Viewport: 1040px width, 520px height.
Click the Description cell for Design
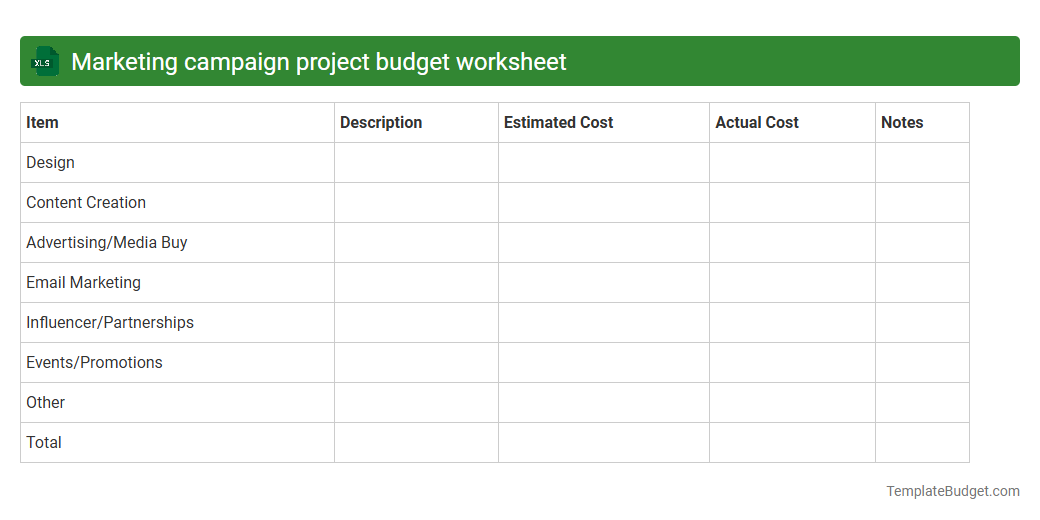point(417,162)
